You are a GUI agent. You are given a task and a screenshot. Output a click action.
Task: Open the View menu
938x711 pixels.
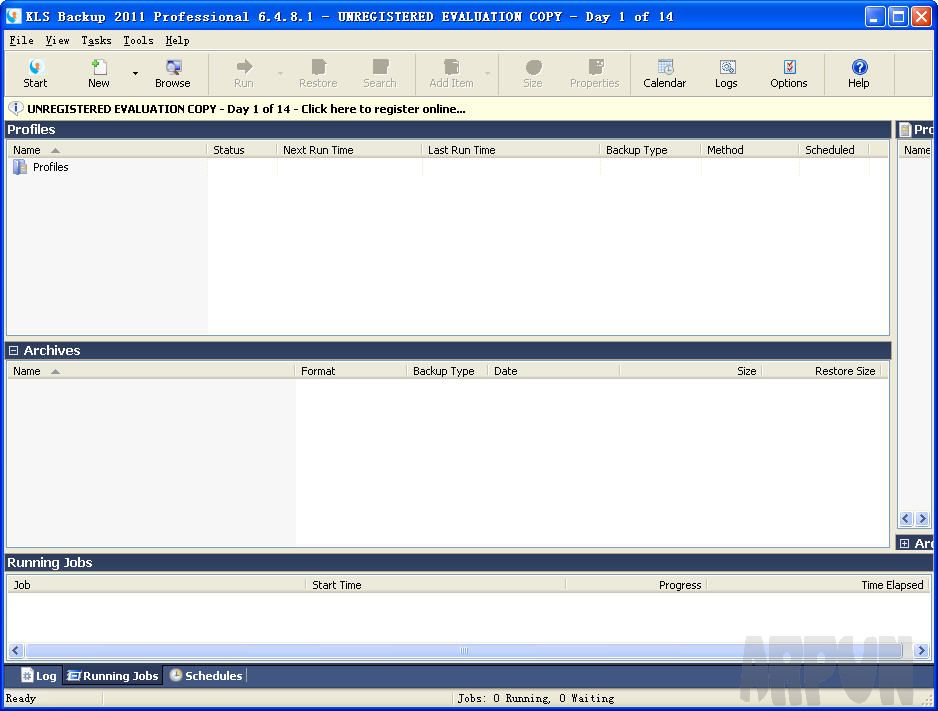57,41
